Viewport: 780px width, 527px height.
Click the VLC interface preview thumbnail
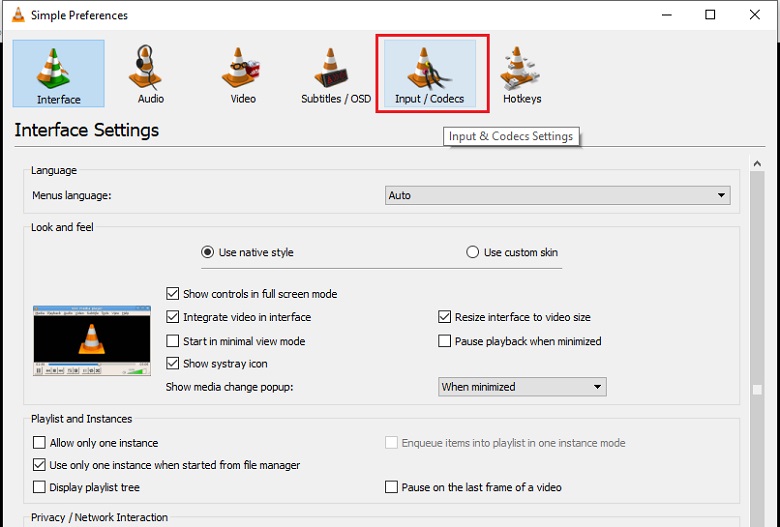[92, 340]
